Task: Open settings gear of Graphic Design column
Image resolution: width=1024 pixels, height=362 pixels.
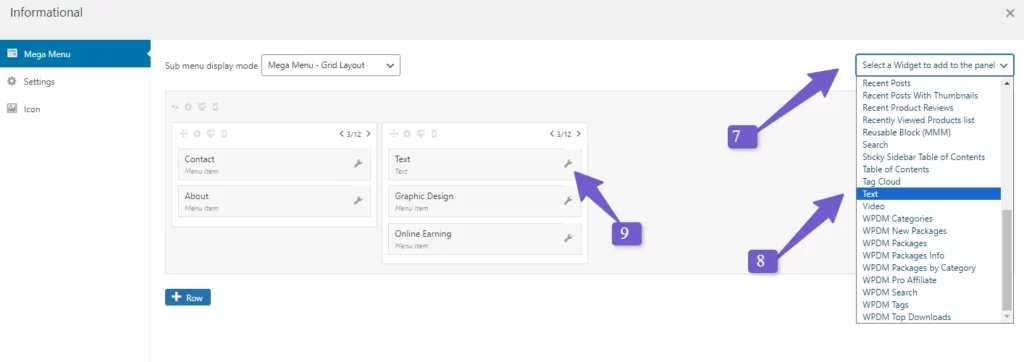Action: click(x=407, y=134)
